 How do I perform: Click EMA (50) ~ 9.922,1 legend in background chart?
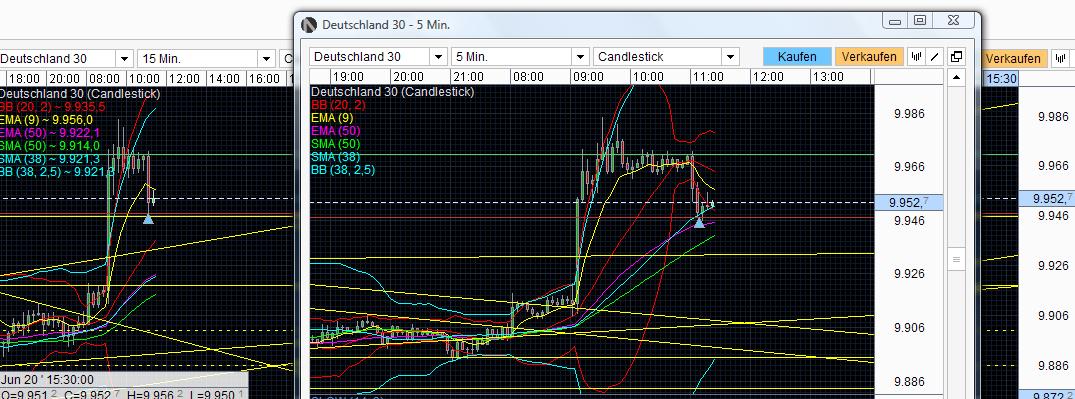(x=50, y=132)
